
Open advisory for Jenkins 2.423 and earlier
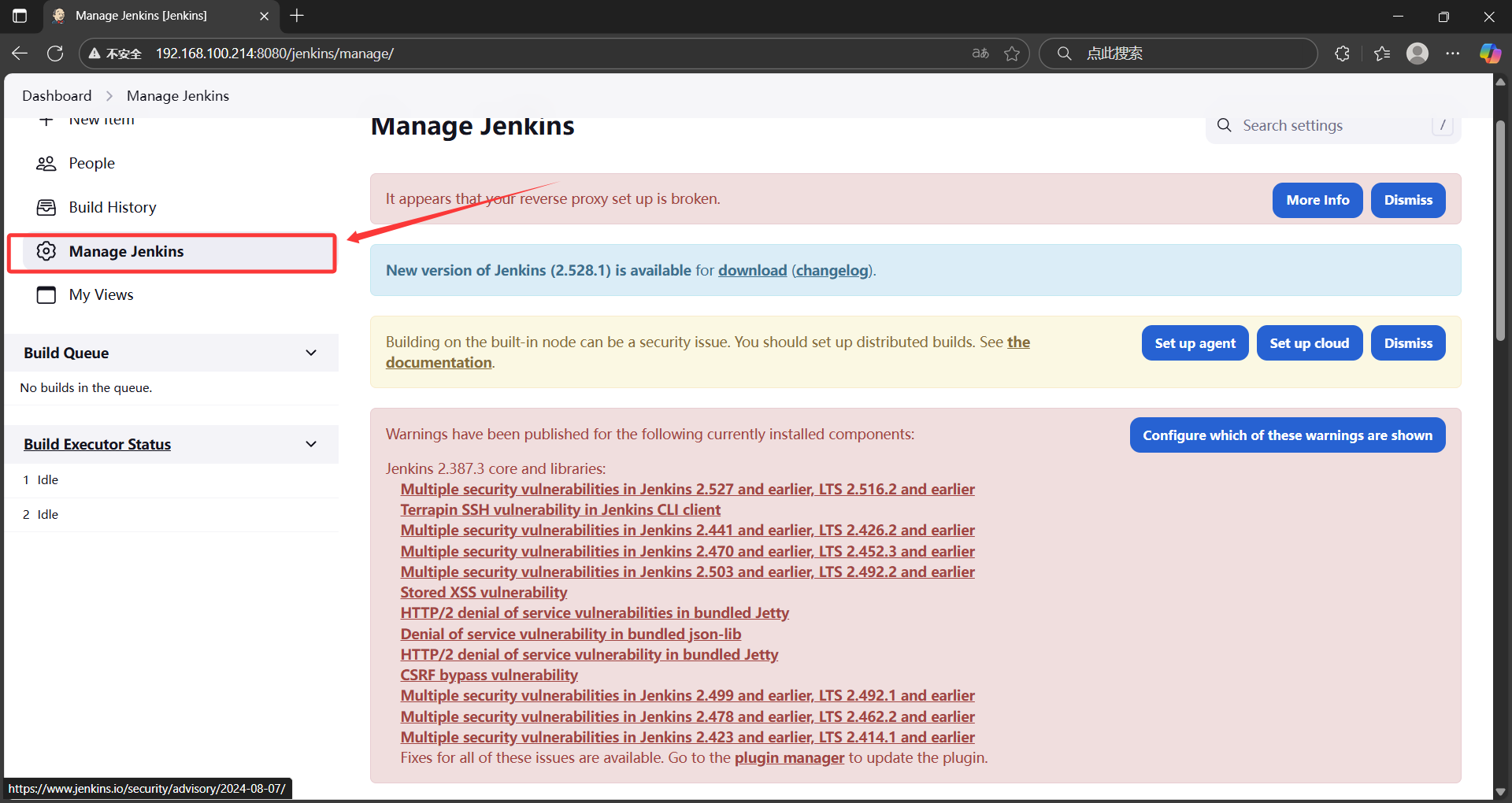point(687,737)
